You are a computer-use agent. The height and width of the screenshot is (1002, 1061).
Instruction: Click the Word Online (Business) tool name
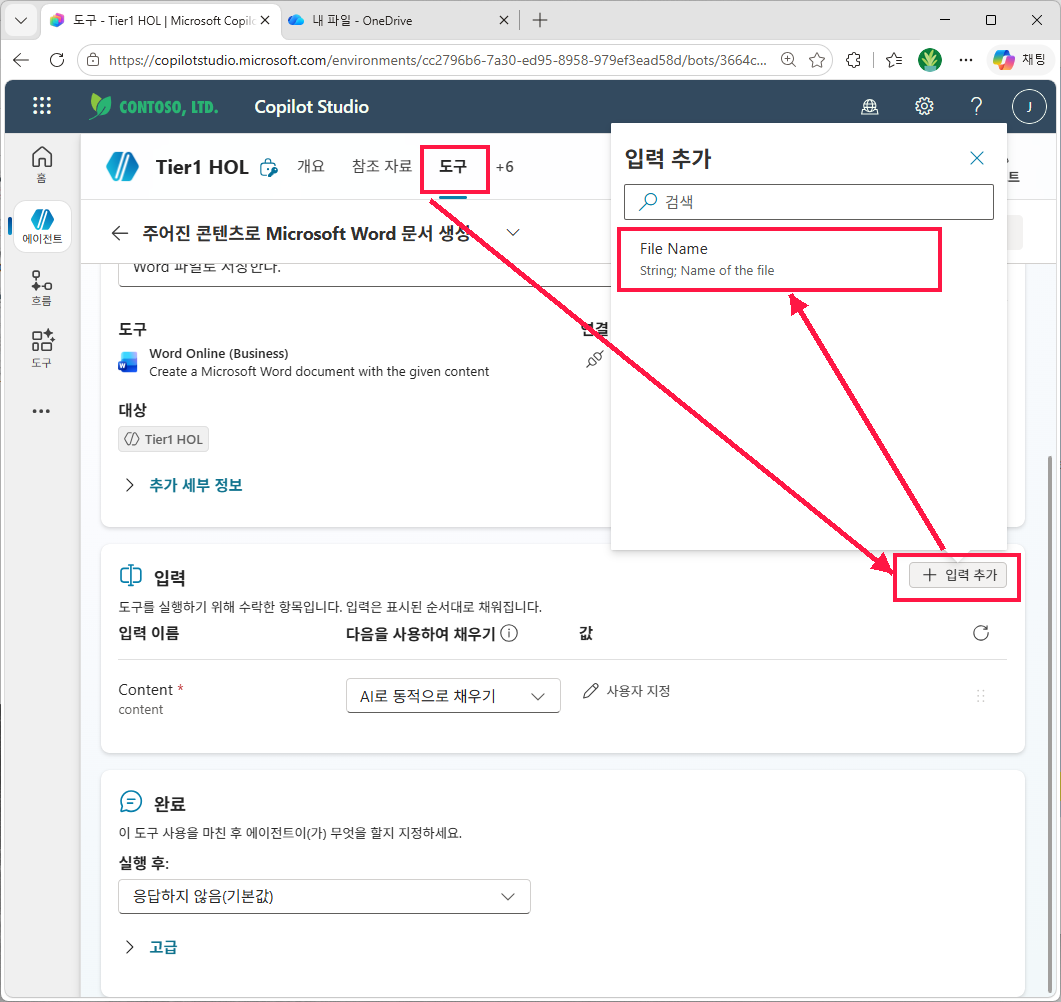pyautogui.click(x=219, y=353)
